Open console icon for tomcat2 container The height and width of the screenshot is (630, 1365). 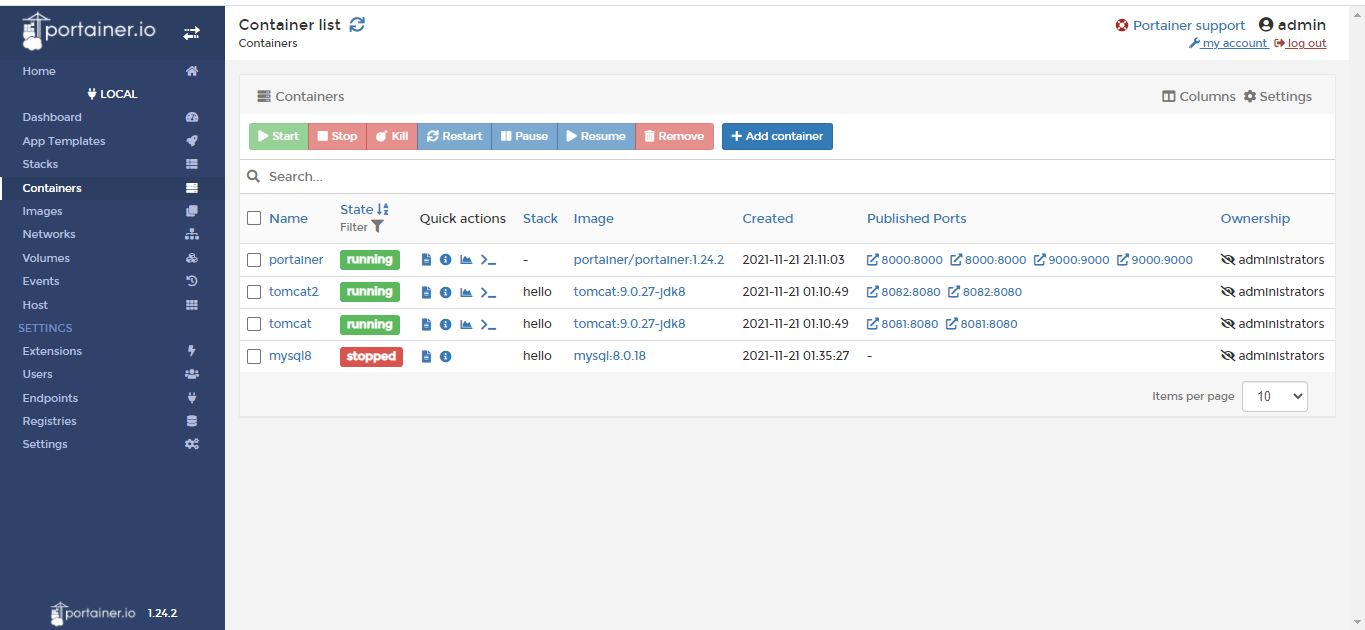488,292
